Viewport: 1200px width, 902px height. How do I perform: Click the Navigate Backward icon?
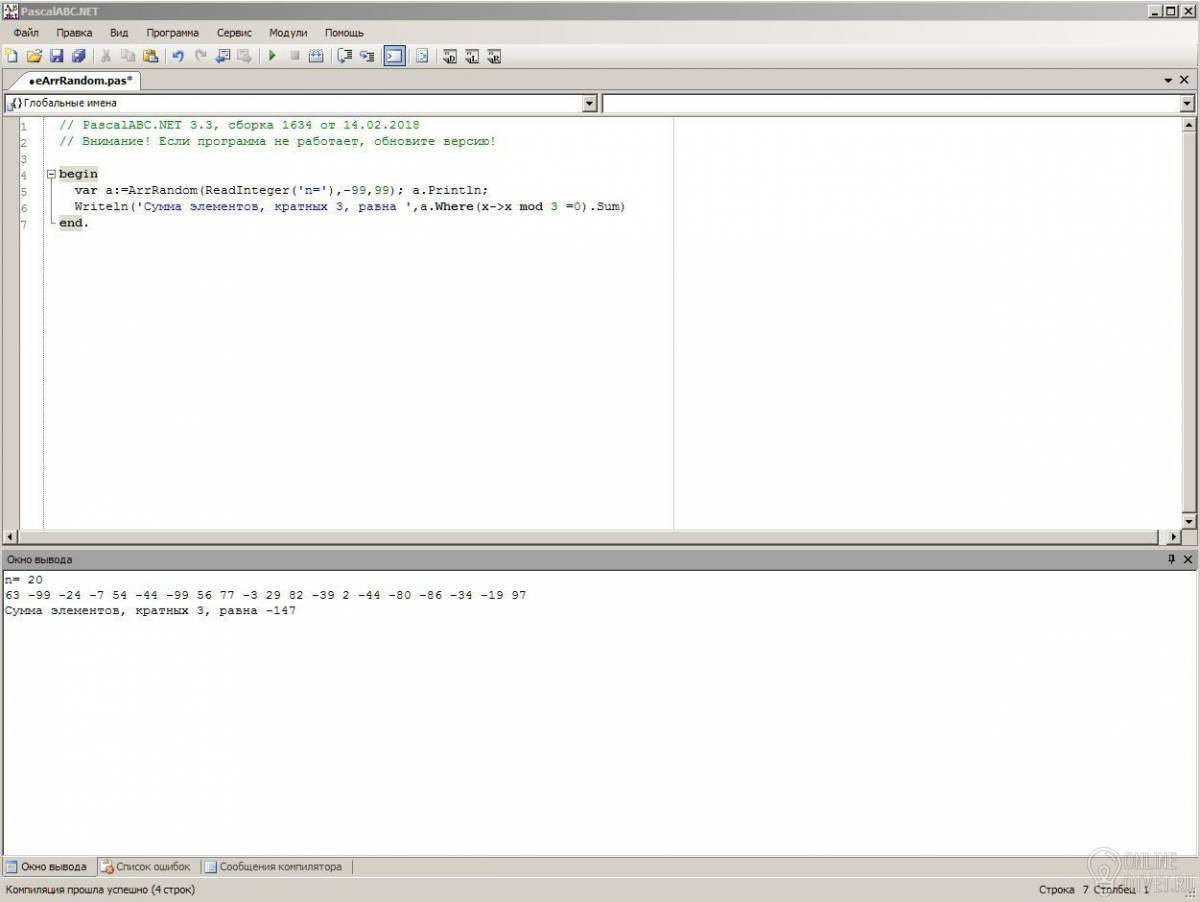click(222, 56)
